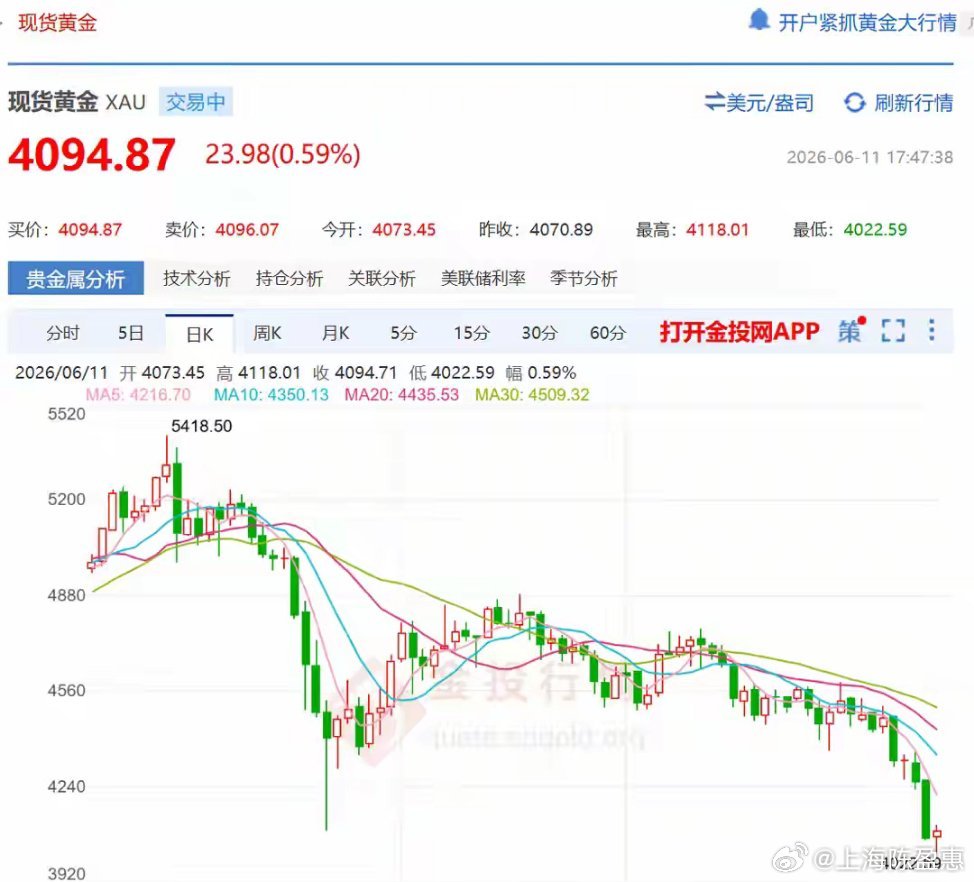
Task: Click 今开 value 4073.45
Action: pos(404,230)
